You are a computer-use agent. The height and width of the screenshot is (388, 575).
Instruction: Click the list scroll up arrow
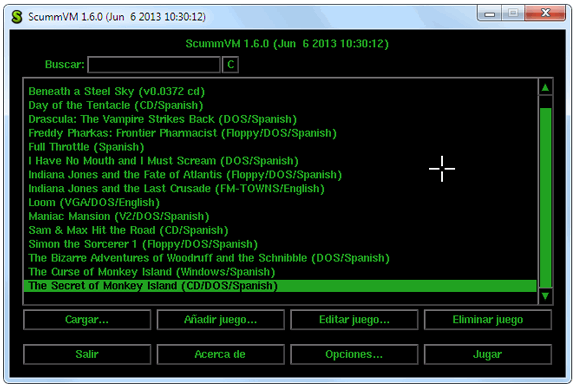545,88
